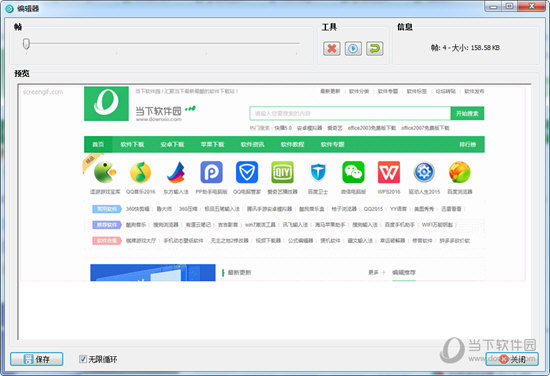Select the 软件下载 tab in preview

(x=132, y=144)
